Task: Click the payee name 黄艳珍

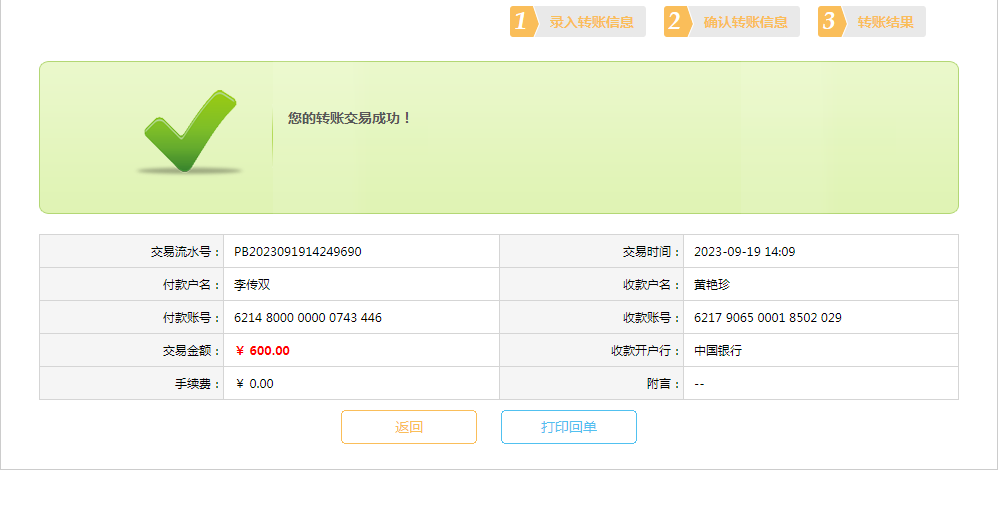Action: (712, 285)
